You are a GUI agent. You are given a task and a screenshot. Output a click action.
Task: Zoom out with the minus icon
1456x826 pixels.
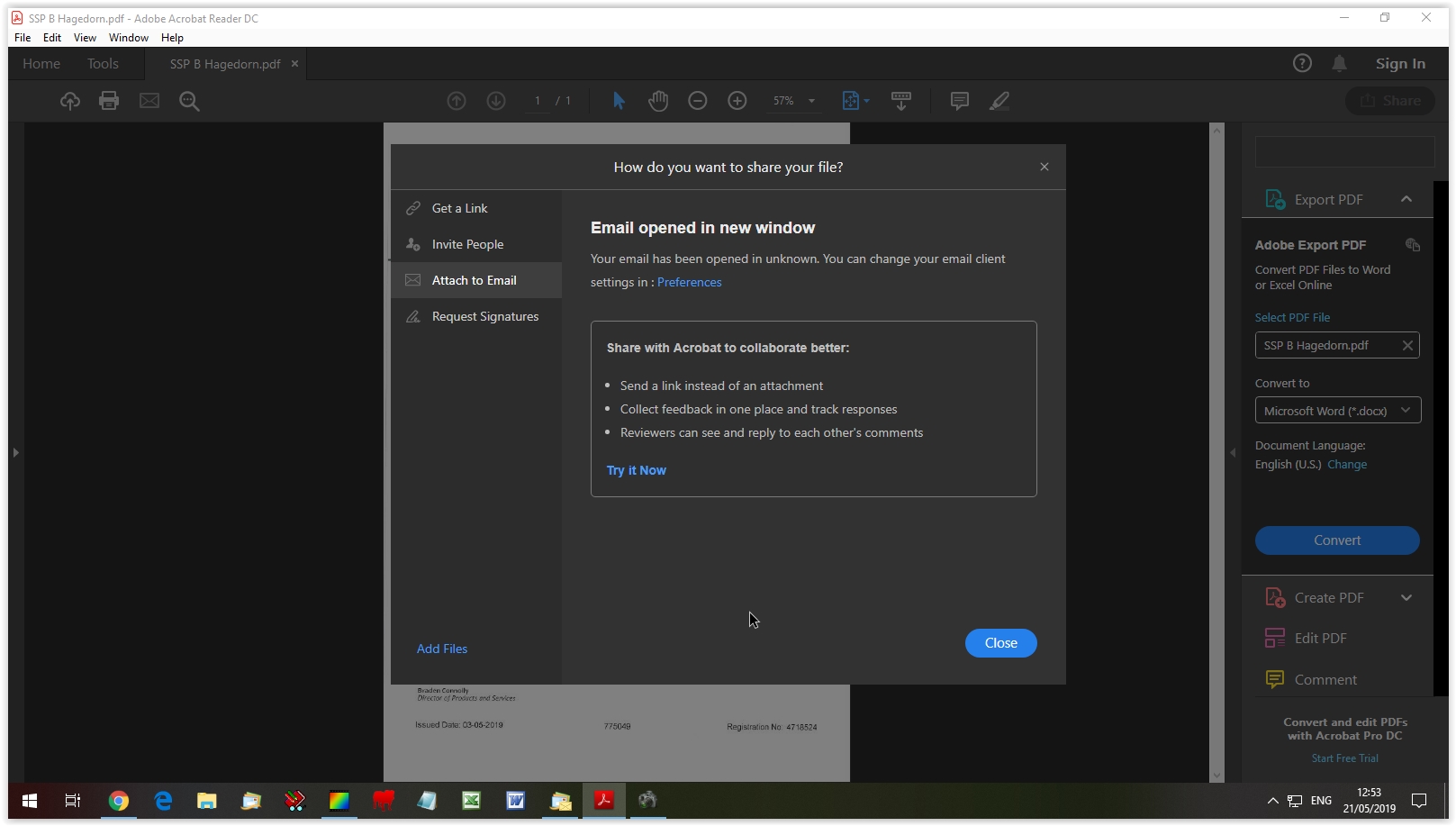pos(698,101)
